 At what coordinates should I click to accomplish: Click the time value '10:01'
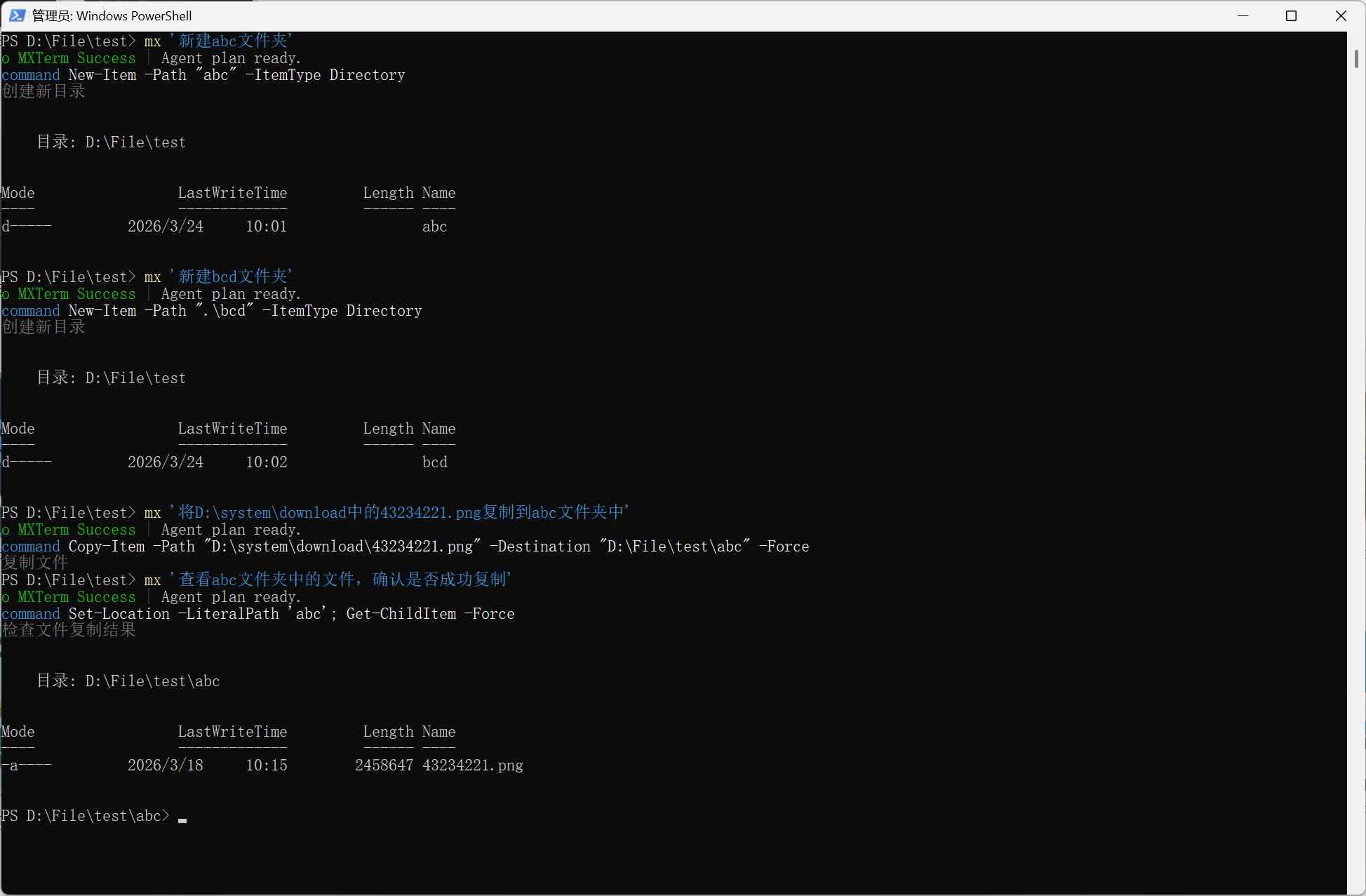[267, 226]
